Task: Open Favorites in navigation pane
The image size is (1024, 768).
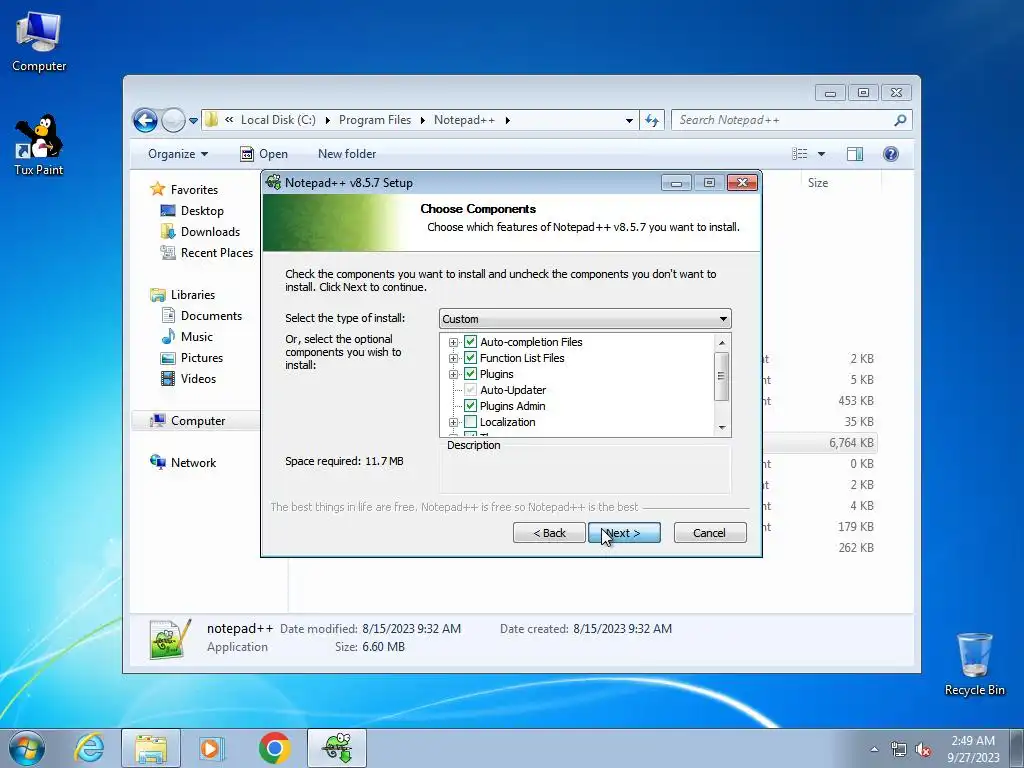Action: tap(194, 189)
